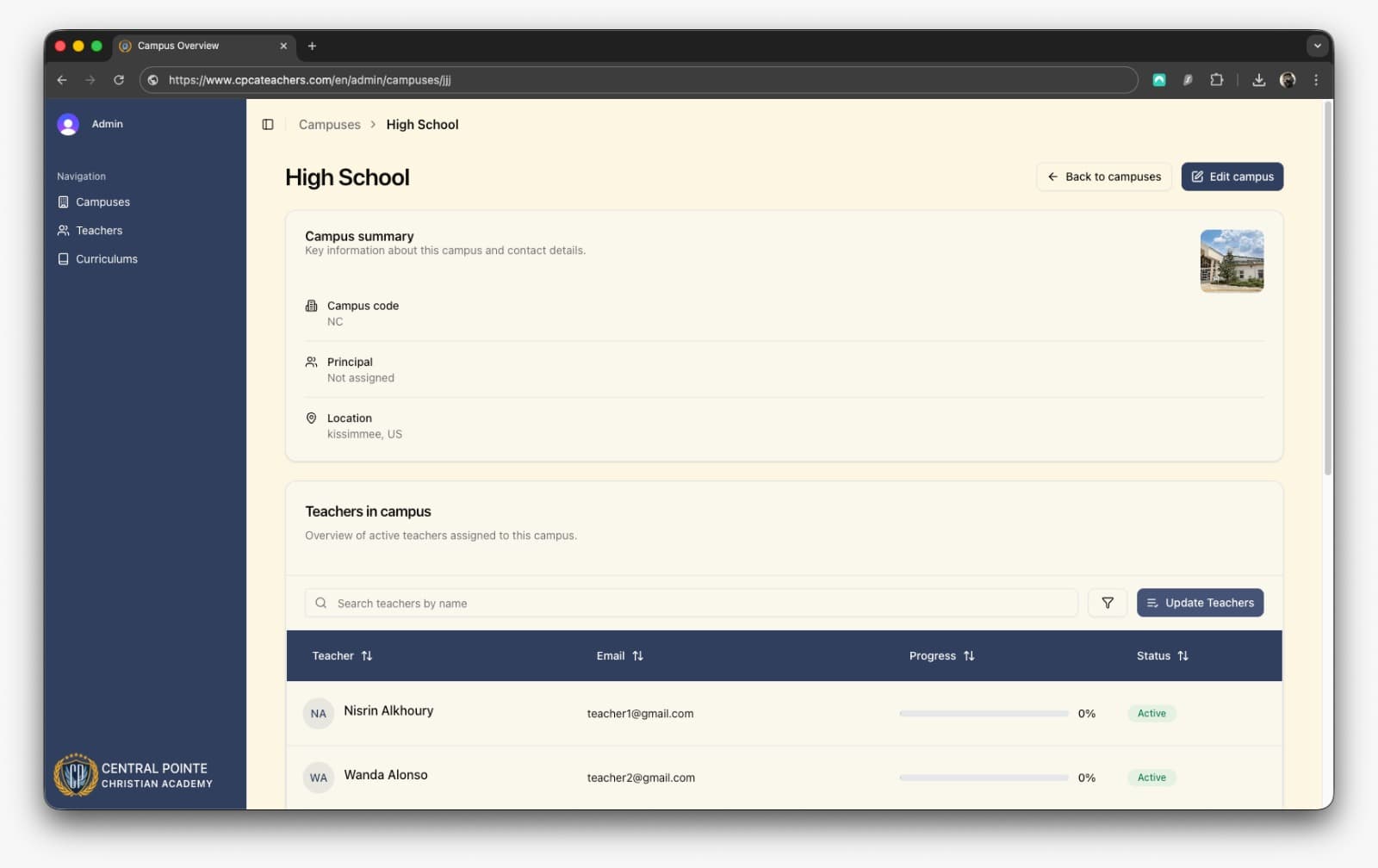The height and width of the screenshot is (868, 1378).
Task: Open browser three-dot menu
Action: pyautogui.click(x=1315, y=80)
